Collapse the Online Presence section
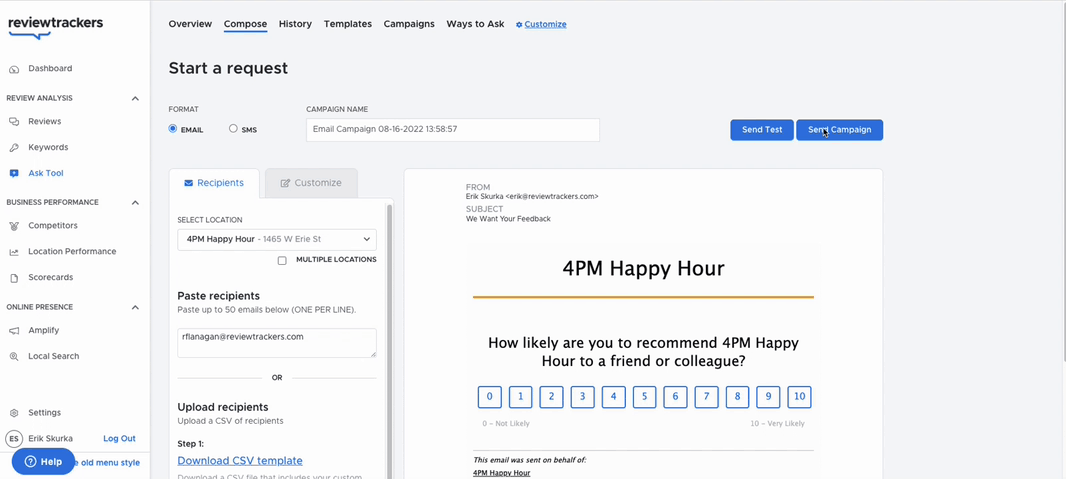Image resolution: width=1066 pixels, height=479 pixels. [x=135, y=307]
